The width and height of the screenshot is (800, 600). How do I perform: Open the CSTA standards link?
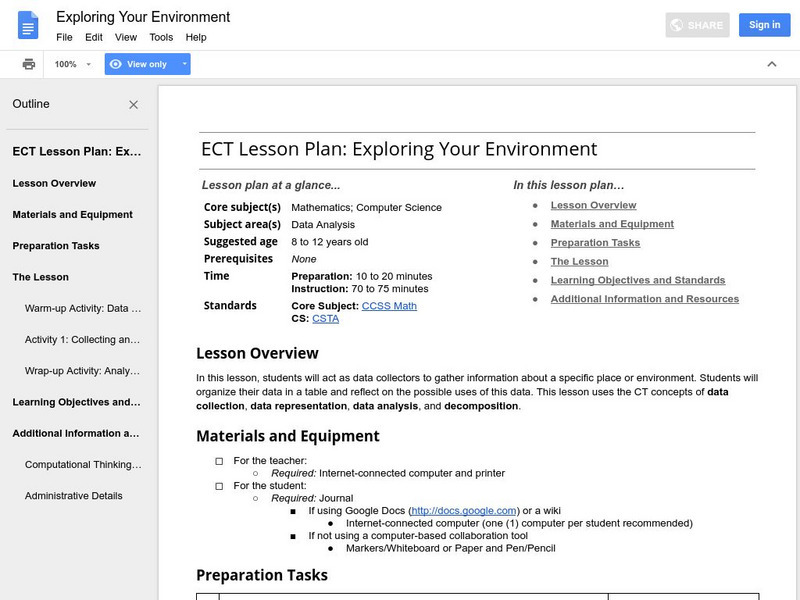pyautogui.click(x=325, y=319)
